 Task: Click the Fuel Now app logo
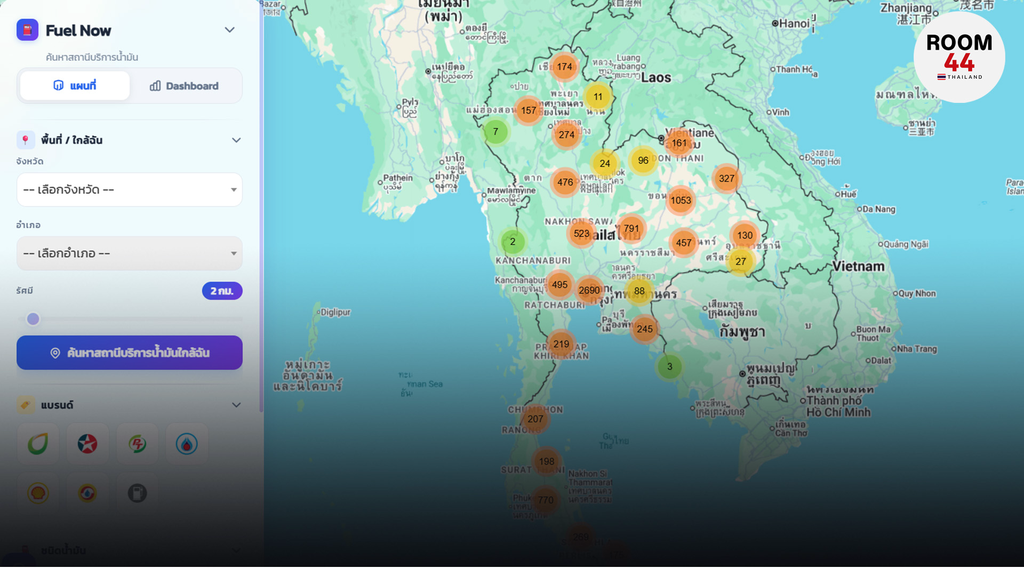[27, 29]
